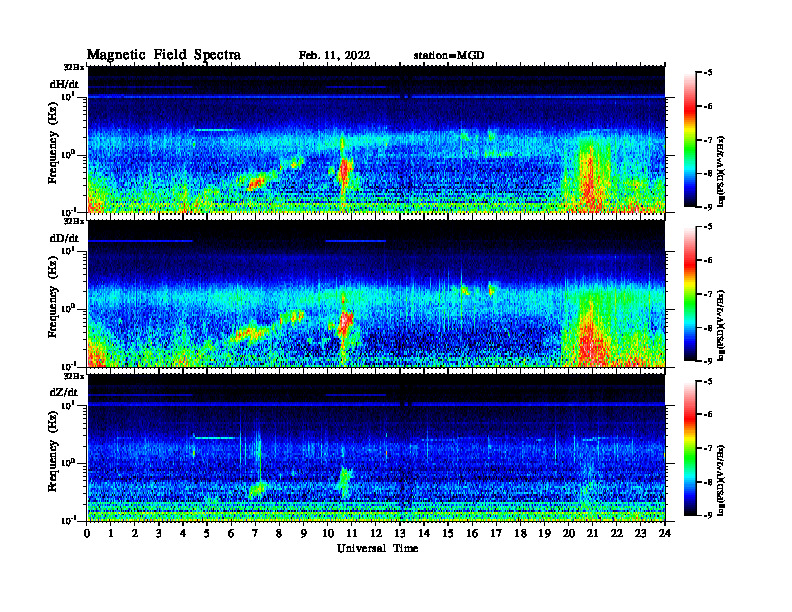Image resolution: width=792 pixels, height=612 pixels.
Task: Click hour 12 on the Universal Time axis
Action: point(376,533)
